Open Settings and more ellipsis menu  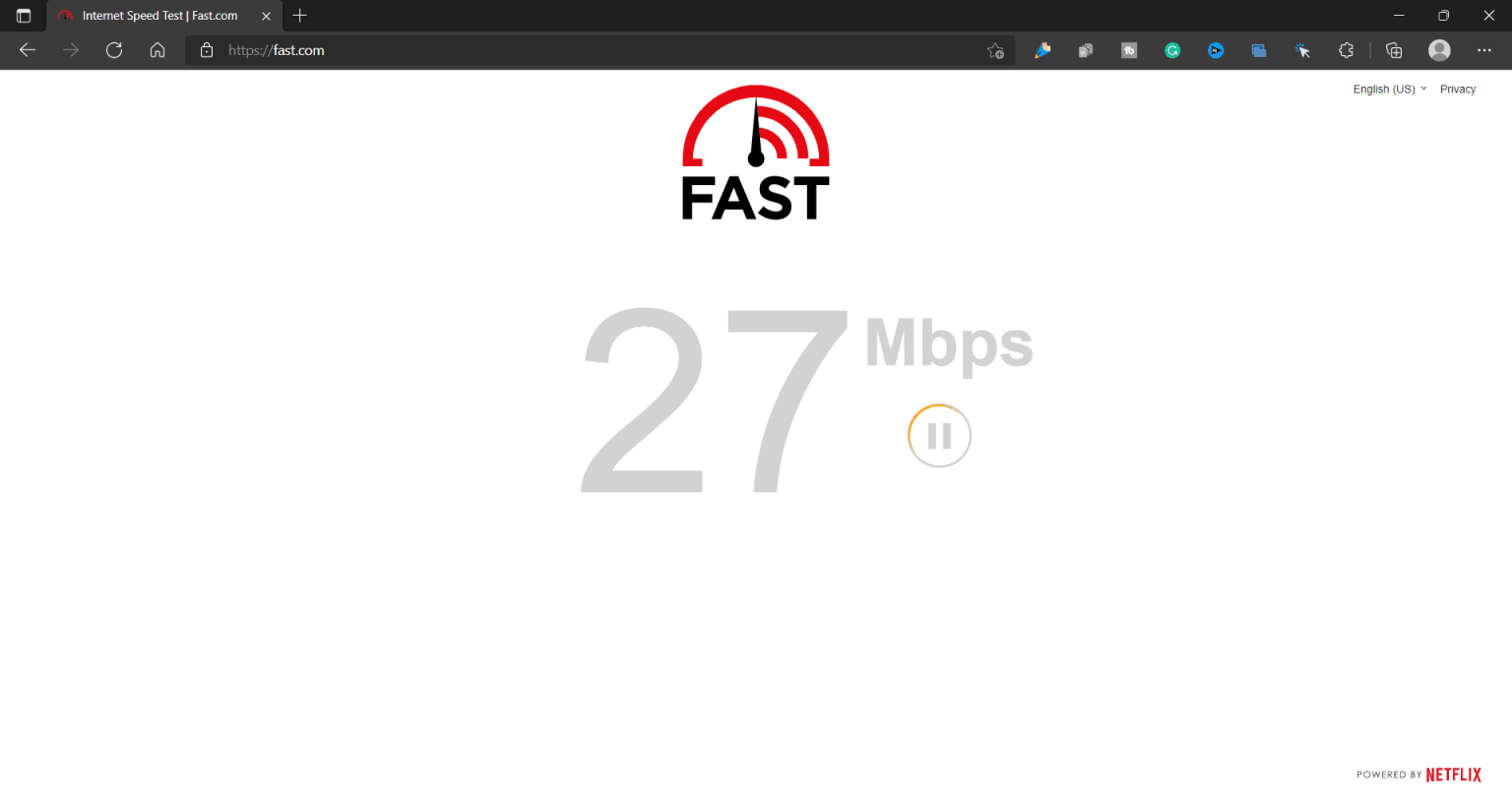pyautogui.click(x=1484, y=50)
